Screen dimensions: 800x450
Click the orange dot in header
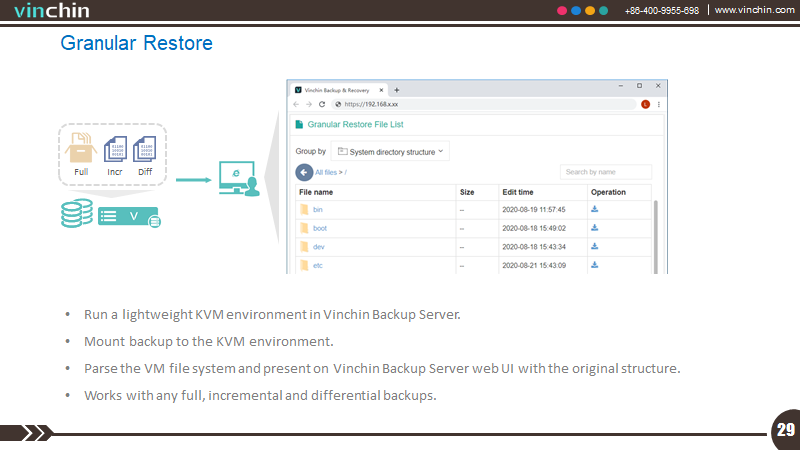pyautogui.click(x=590, y=11)
